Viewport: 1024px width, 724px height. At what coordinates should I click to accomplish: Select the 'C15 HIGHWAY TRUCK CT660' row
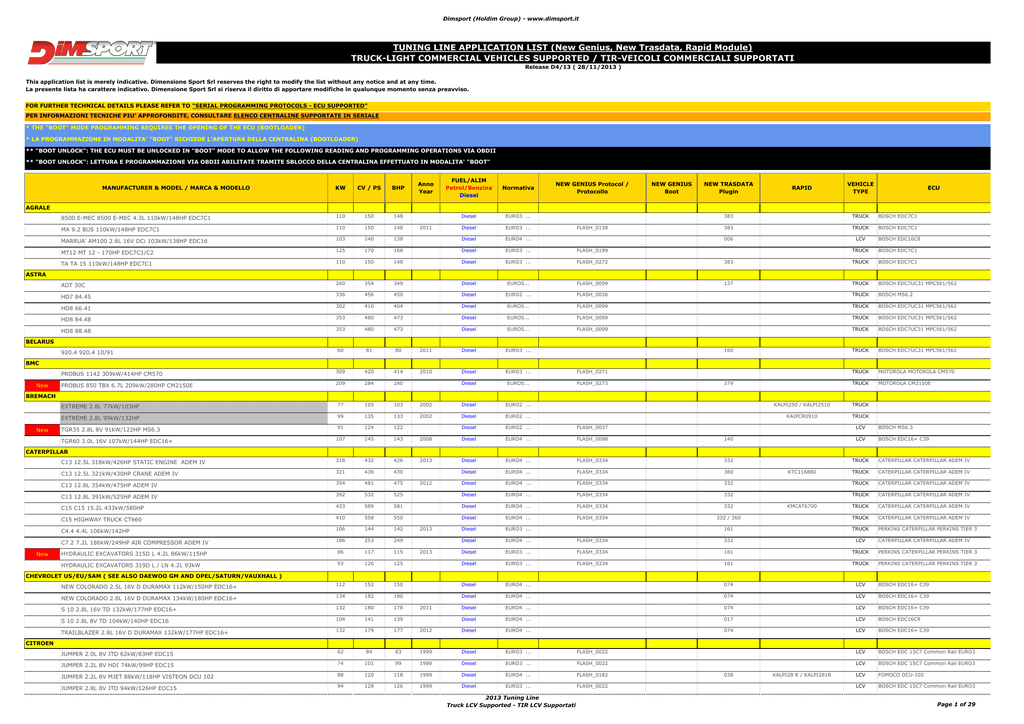507,520
